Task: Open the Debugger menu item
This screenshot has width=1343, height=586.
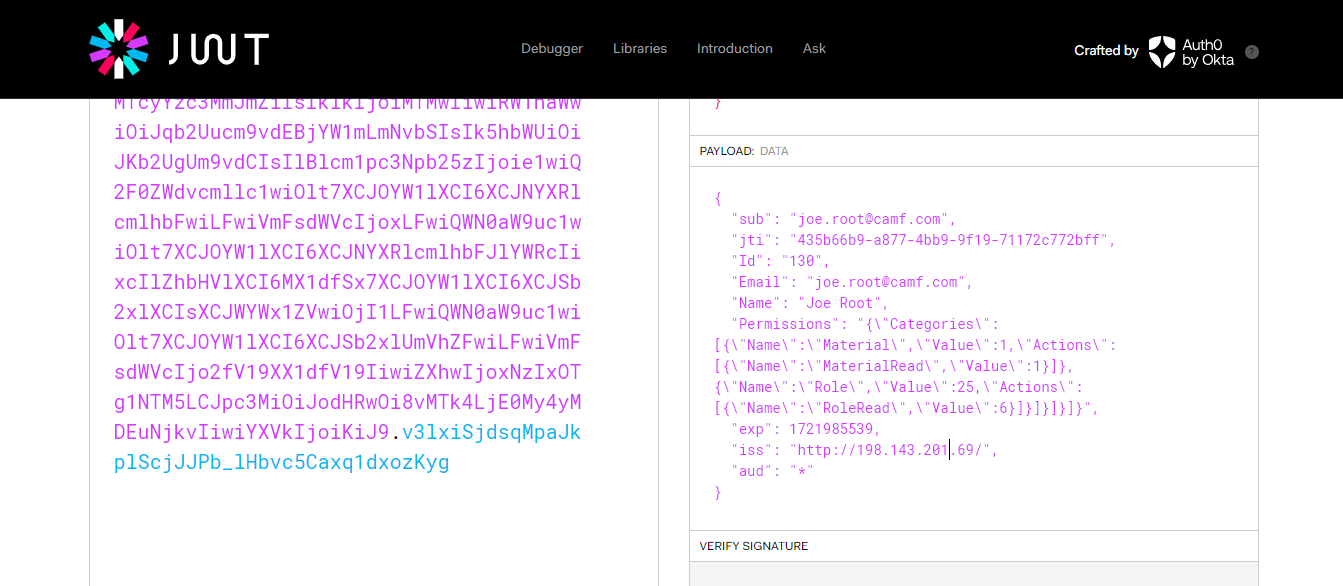Action: pyautogui.click(x=552, y=49)
